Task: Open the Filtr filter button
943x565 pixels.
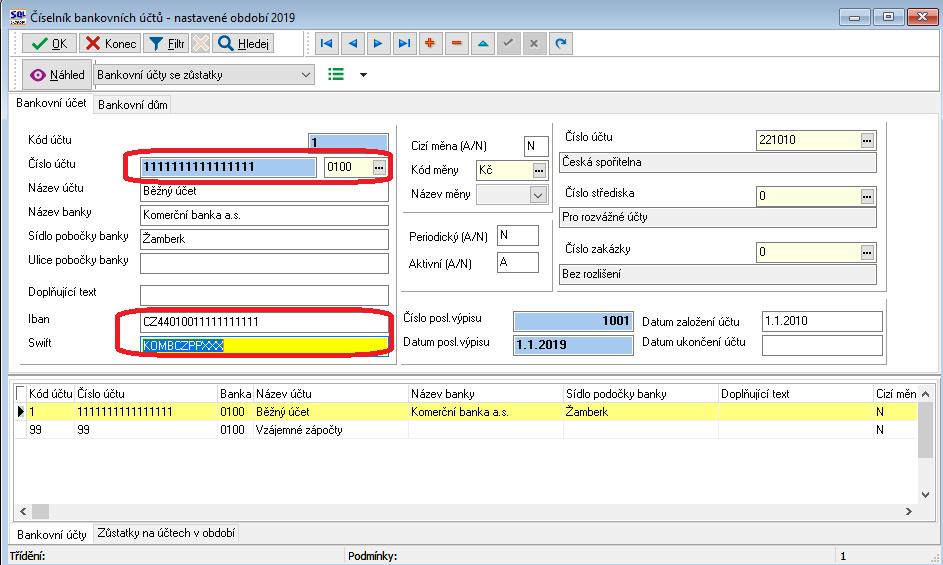Action: [166, 43]
